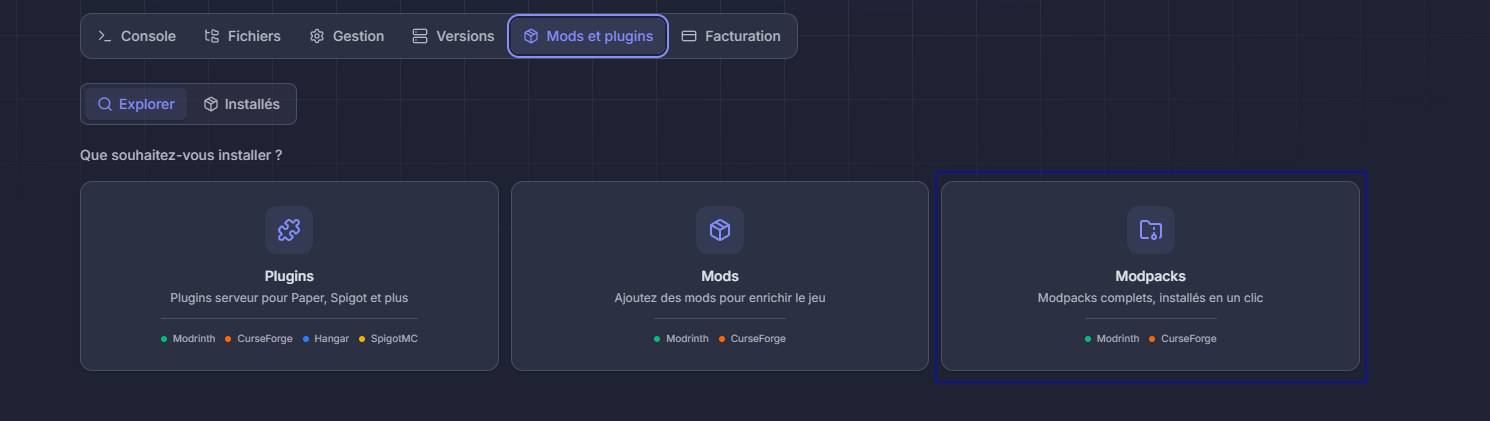Click CurseForge label in Plugins card
Viewport: 1490px width, 421px height.
265,339
